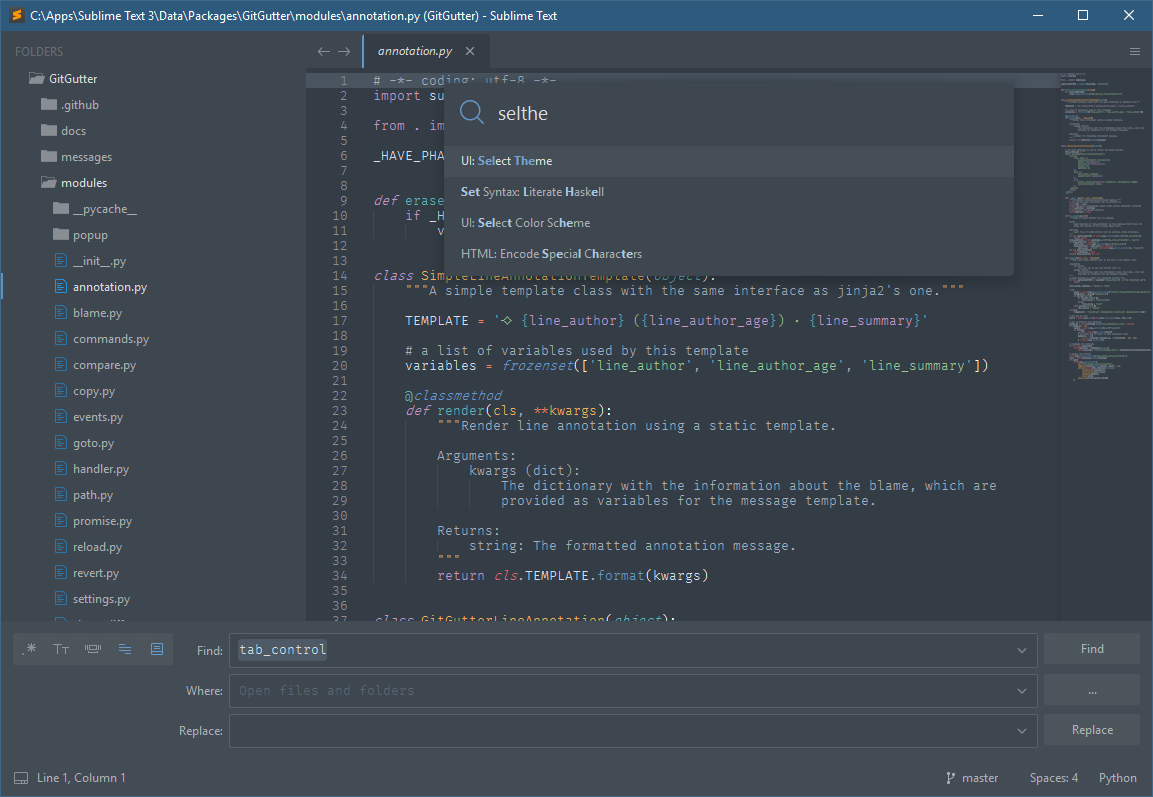Close the annotation.py tab
Viewport: 1153px width, 797px height.
470,51
